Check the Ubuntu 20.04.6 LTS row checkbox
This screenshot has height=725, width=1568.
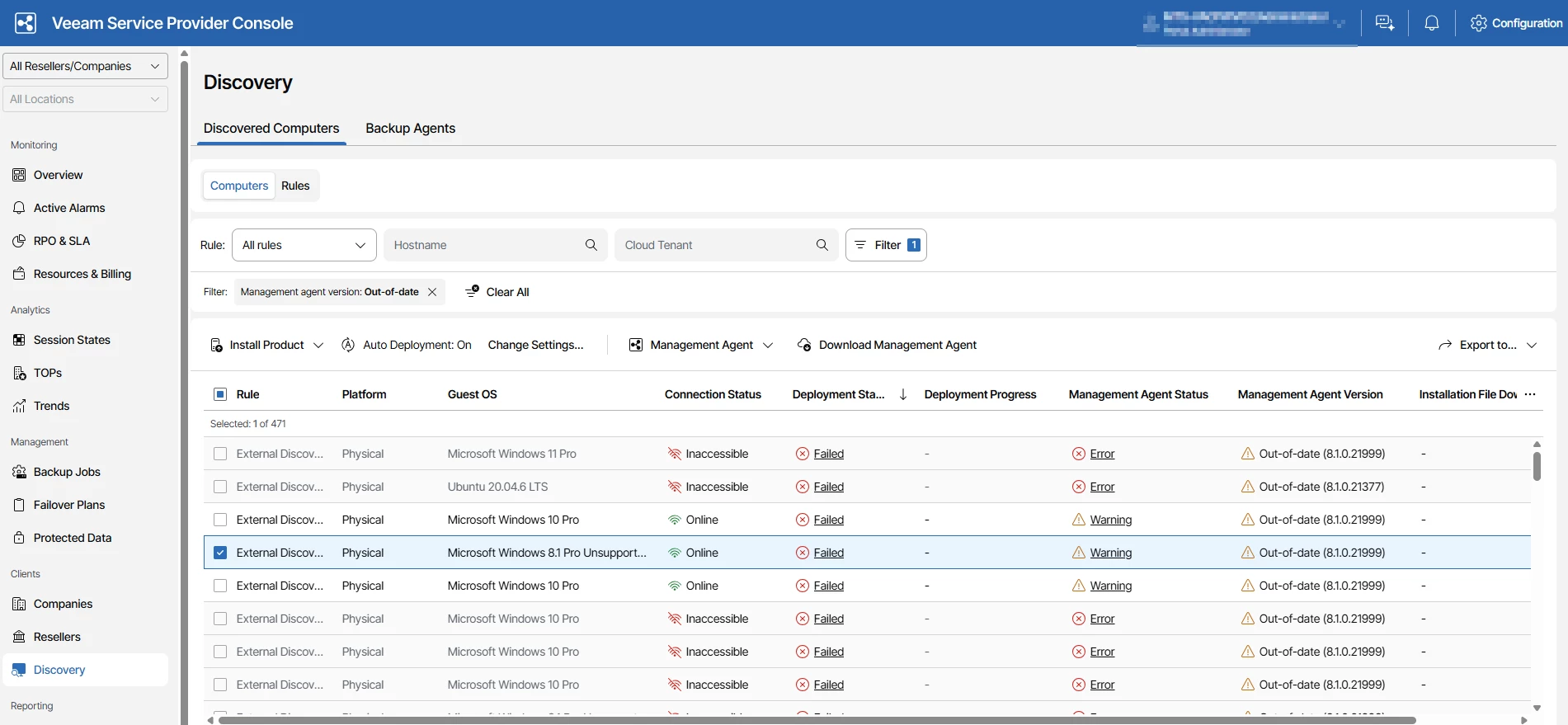[220, 487]
